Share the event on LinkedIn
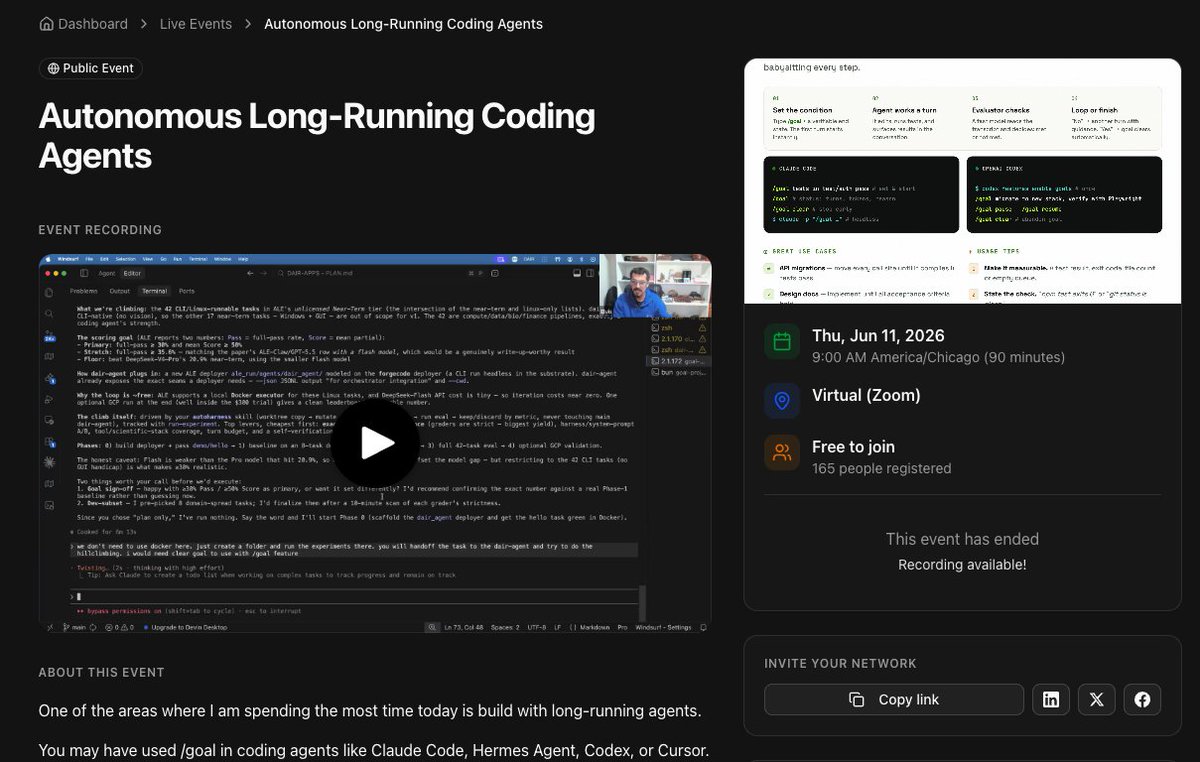This screenshot has height=762, width=1200. pos(1051,700)
